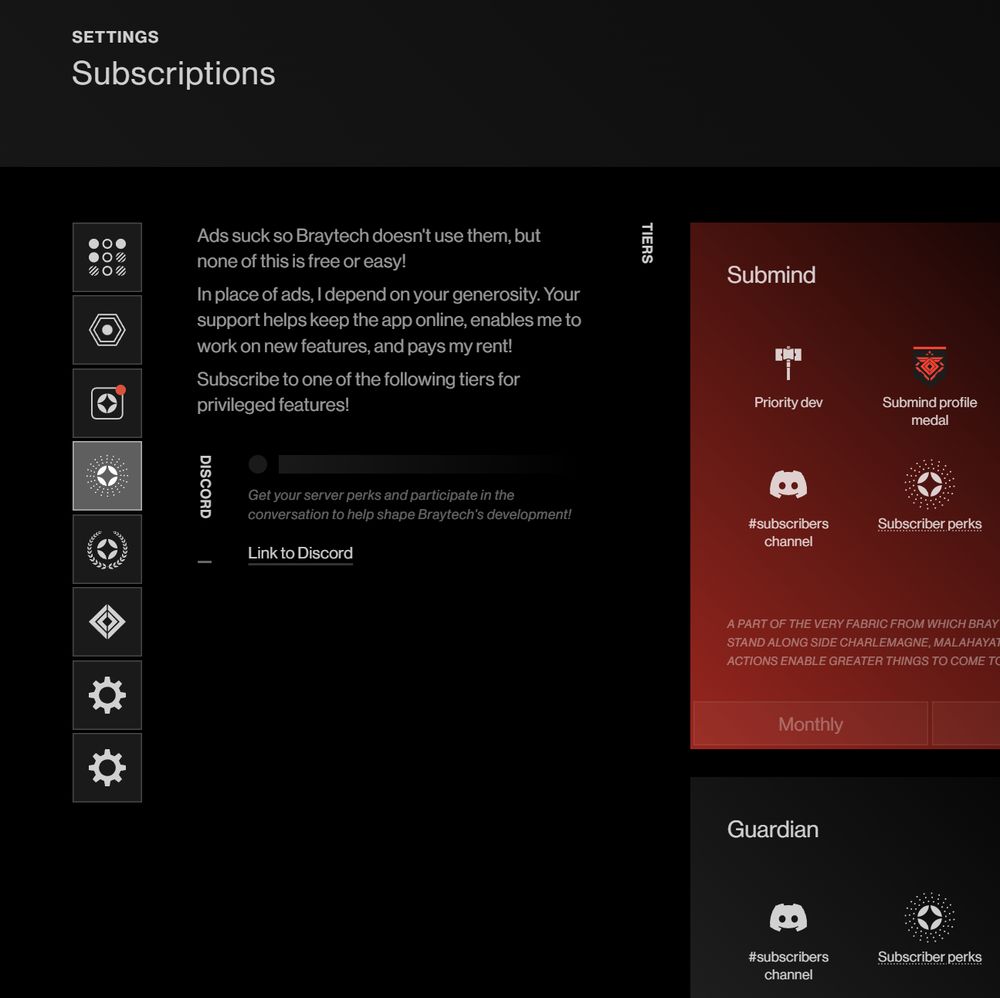The image size is (1000, 998).
Task: Click the upper gear settings sidebar icon
Action: 107,695
